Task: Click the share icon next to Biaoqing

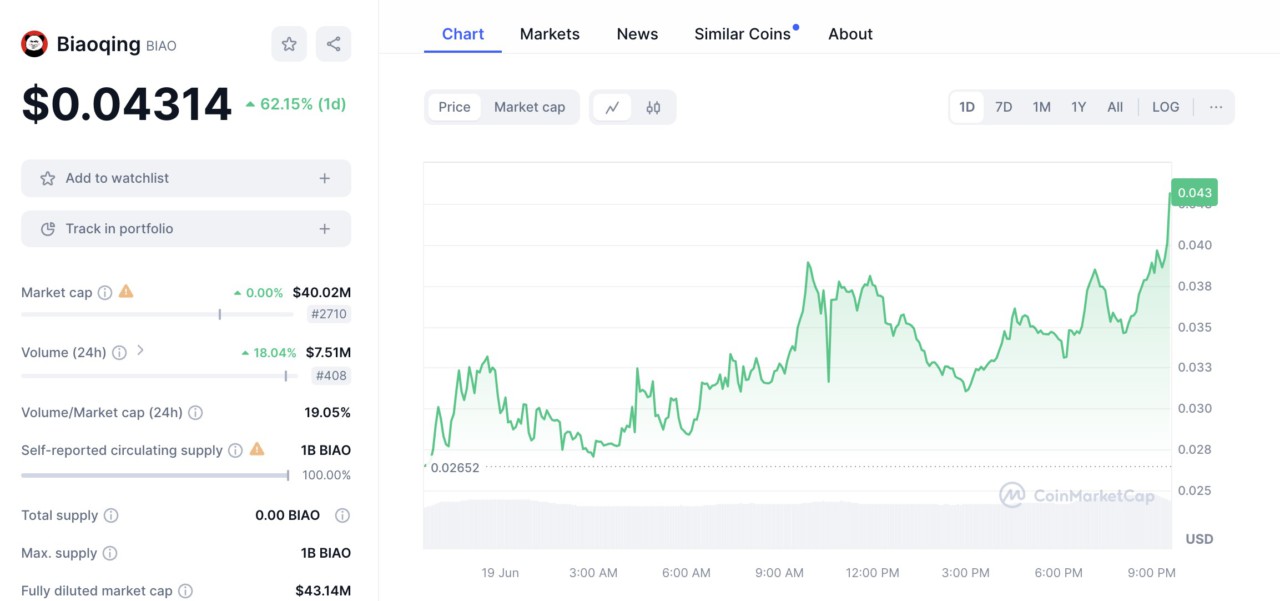Action: [333, 44]
